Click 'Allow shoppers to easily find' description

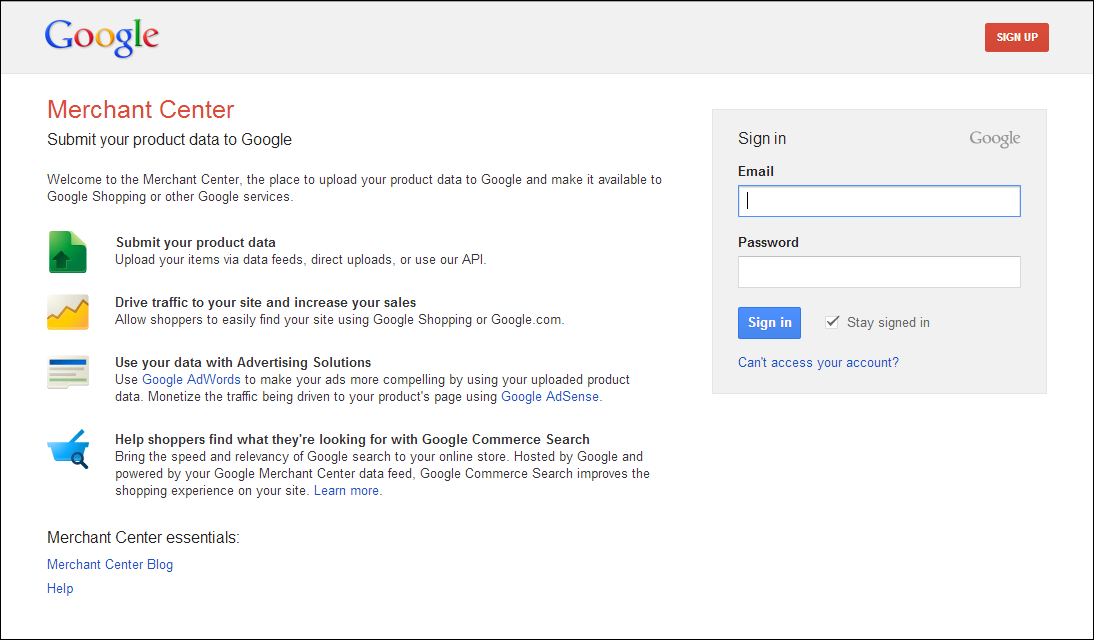[340, 320]
